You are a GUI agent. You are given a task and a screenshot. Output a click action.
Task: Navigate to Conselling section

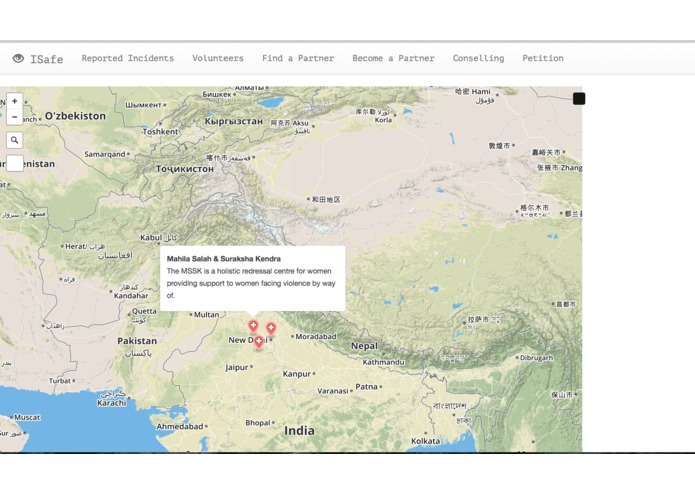tap(478, 58)
